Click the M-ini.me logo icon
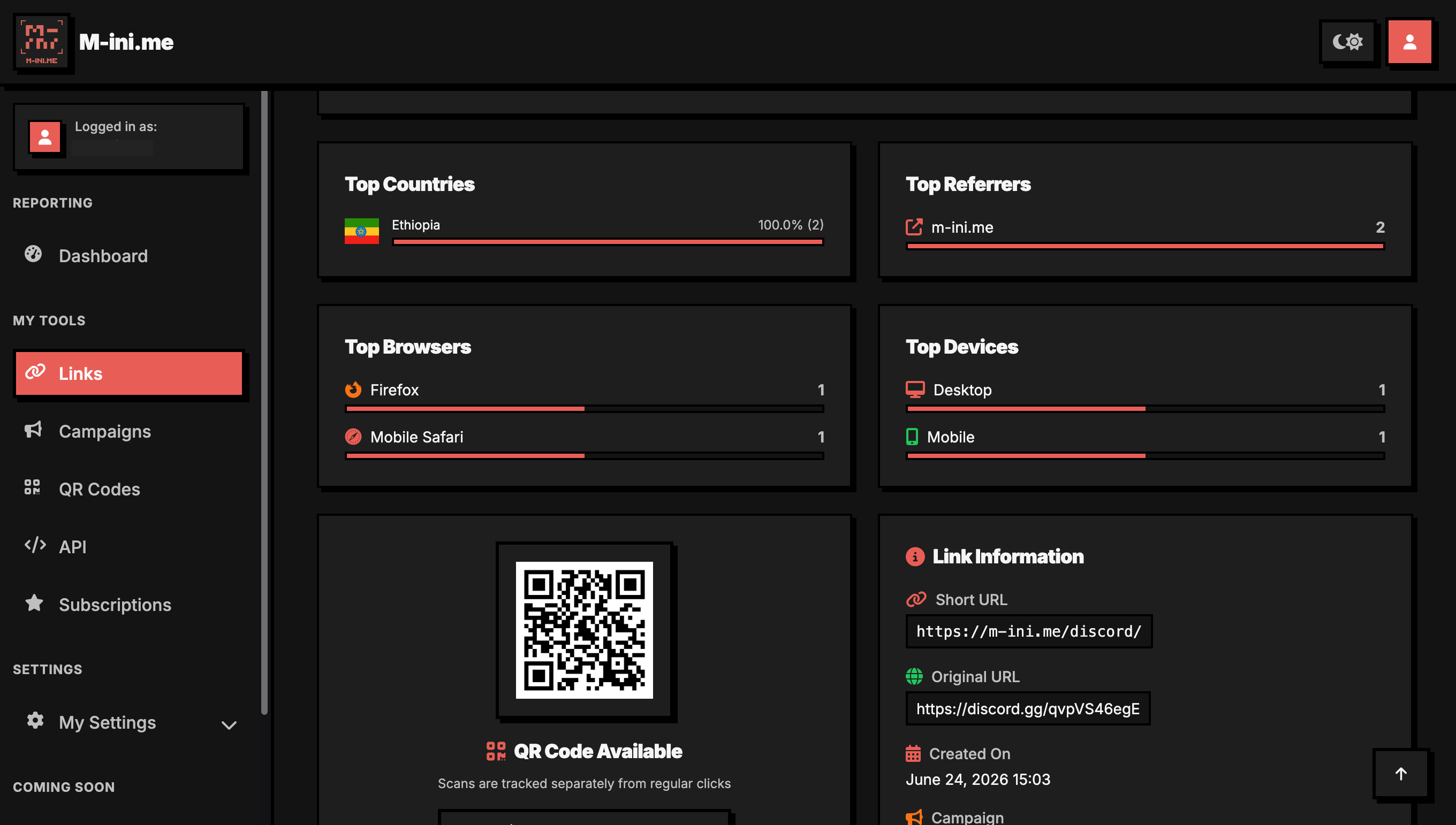This screenshot has height=825, width=1456. [42, 42]
